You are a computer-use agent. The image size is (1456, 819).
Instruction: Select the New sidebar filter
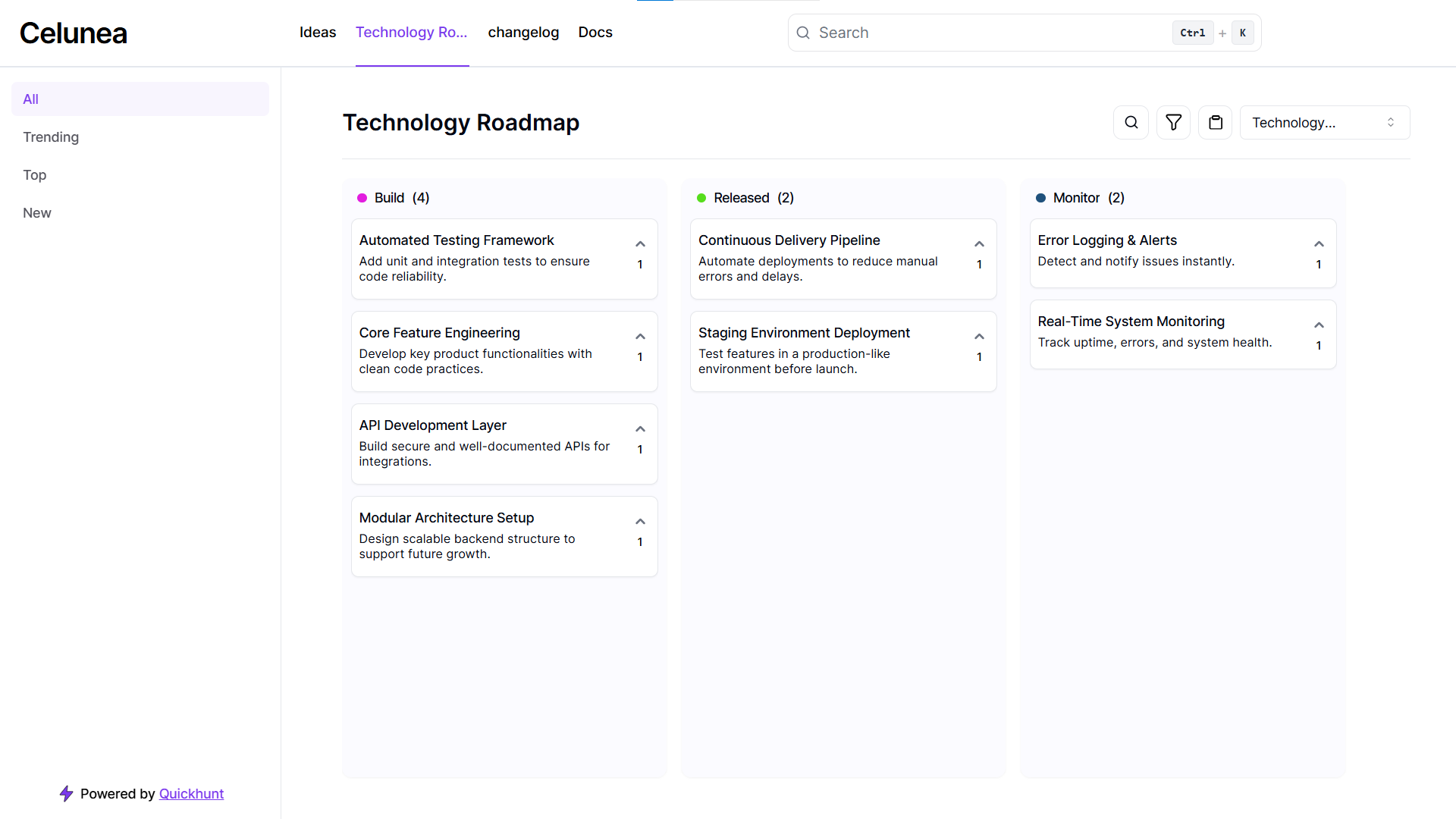(140, 213)
